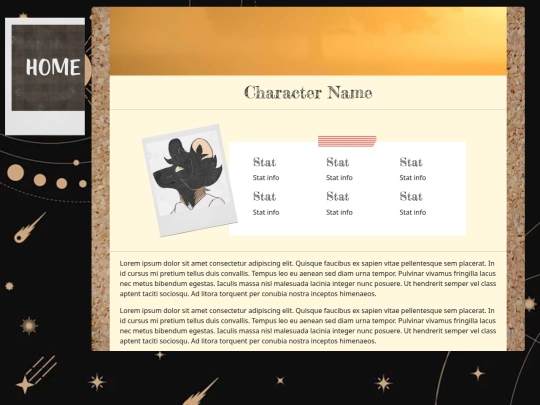Click the glowing sun star left of paragraphs

click(29, 325)
